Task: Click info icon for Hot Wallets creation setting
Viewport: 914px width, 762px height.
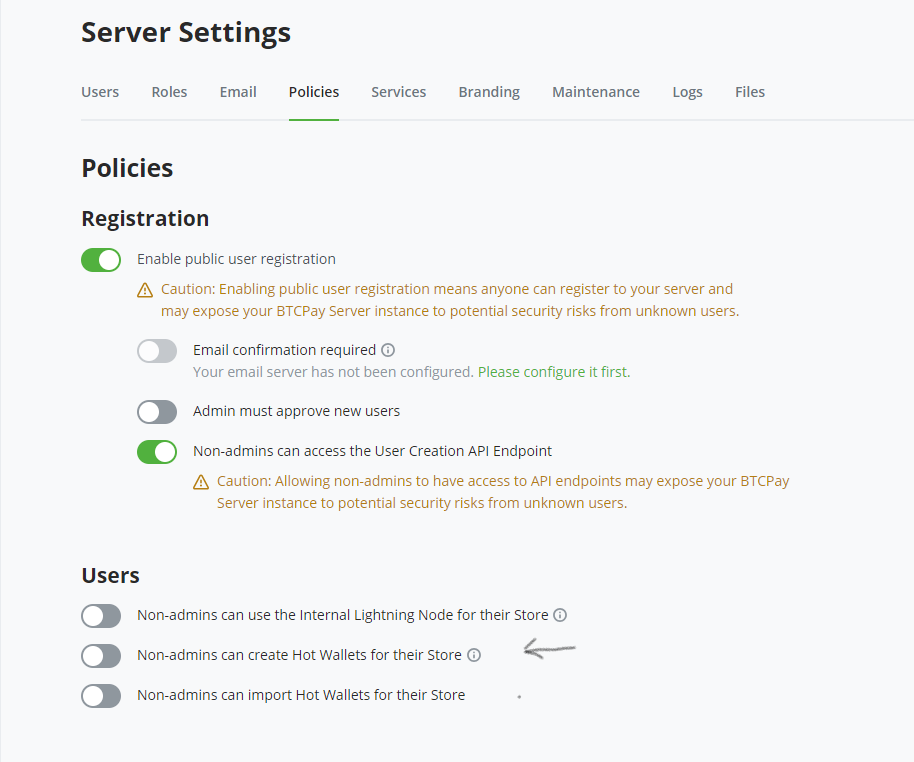Action: [x=473, y=655]
